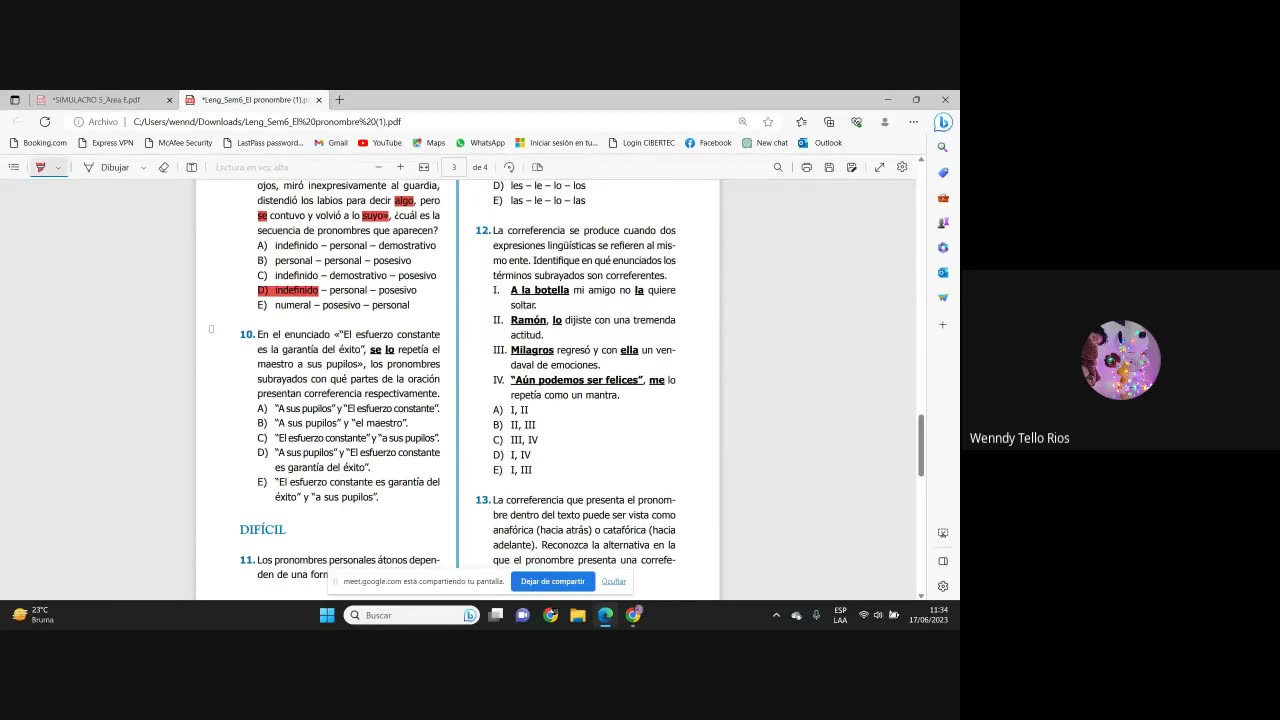Click answer option 'D) I, IV'

coord(512,455)
